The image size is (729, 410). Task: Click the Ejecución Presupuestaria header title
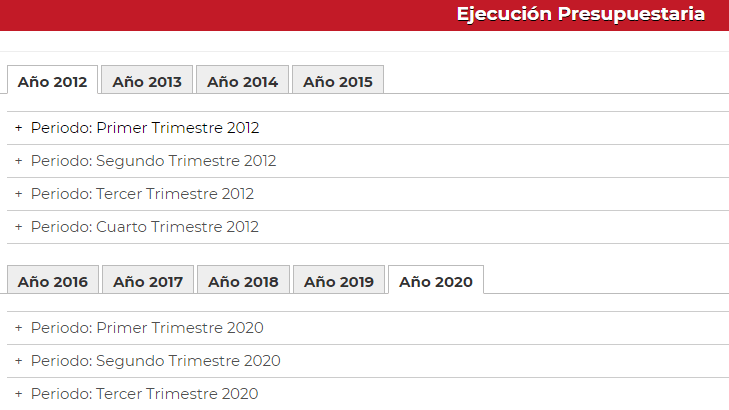click(x=581, y=14)
